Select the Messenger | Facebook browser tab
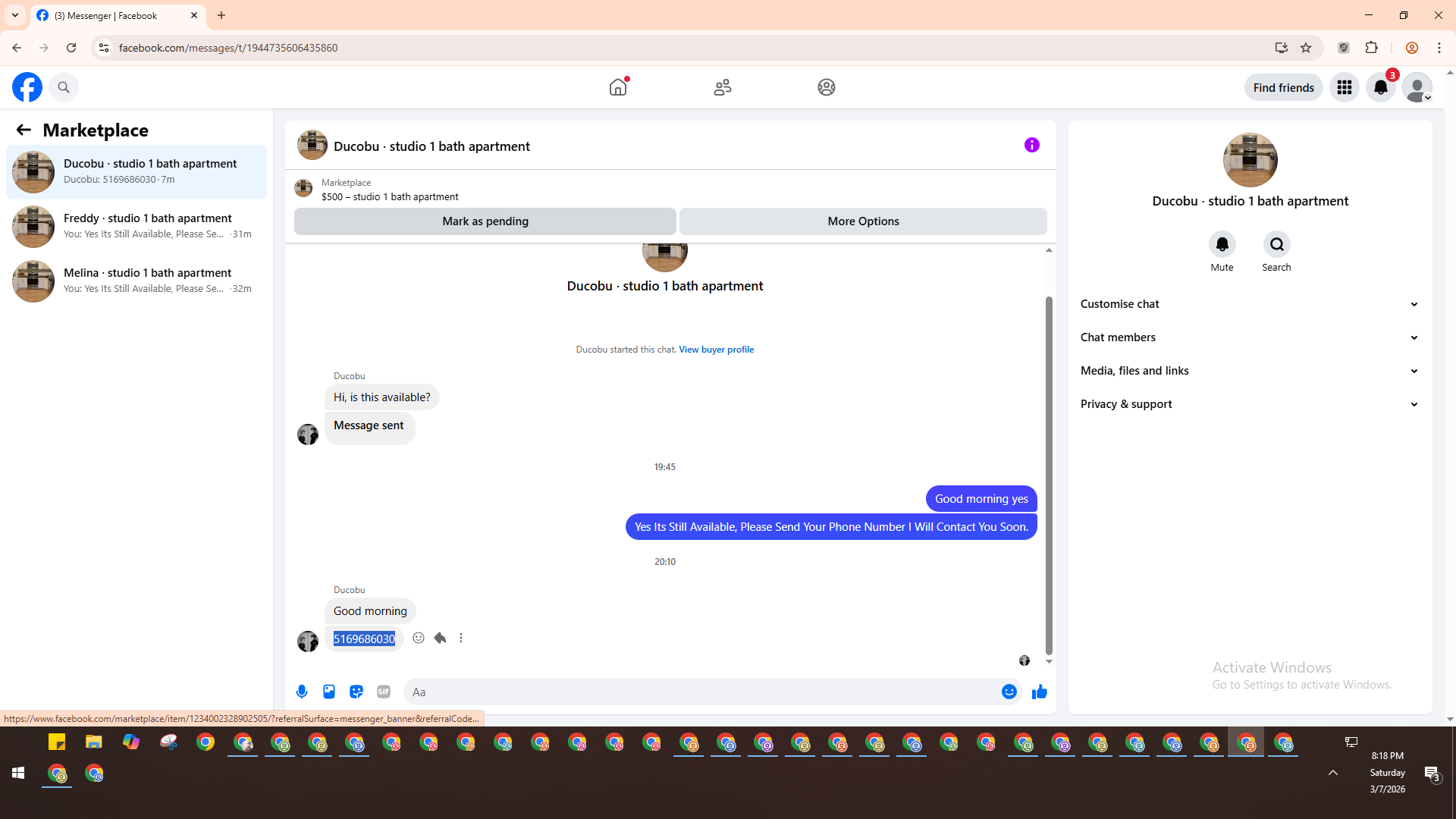The image size is (1456, 819). tap(118, 15)
